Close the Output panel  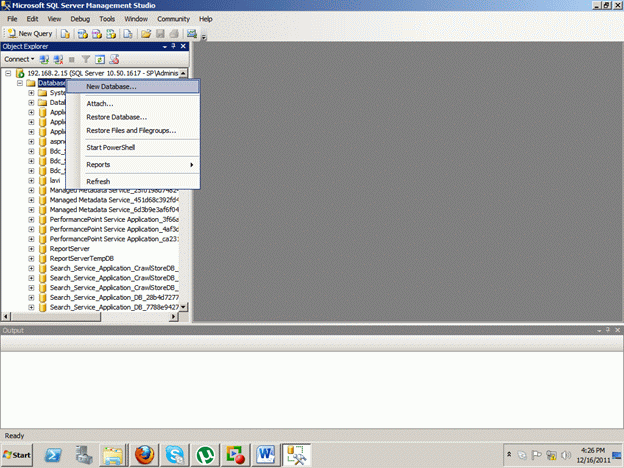(617, 330)
